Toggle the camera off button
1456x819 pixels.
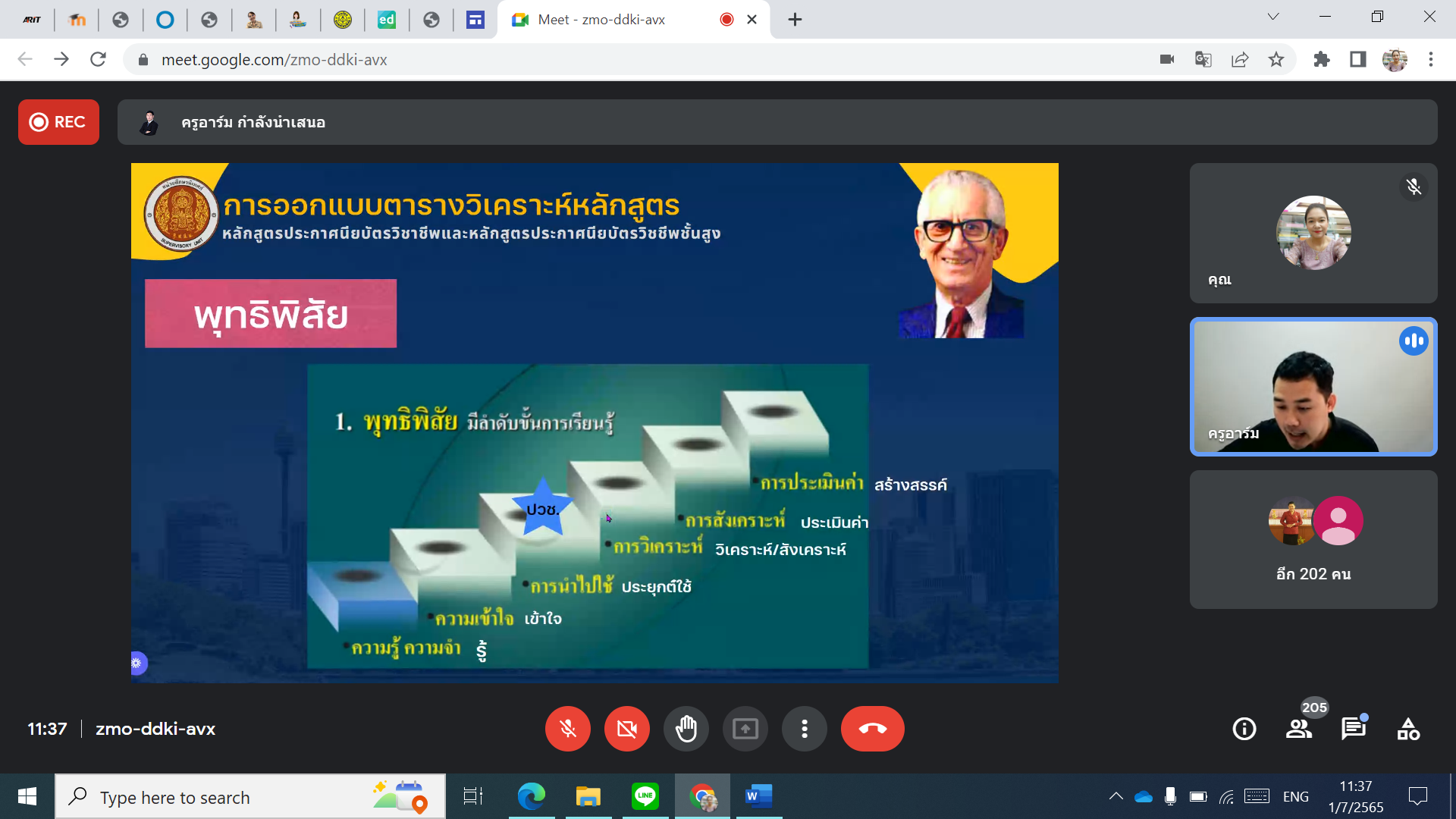coord(626,729)
